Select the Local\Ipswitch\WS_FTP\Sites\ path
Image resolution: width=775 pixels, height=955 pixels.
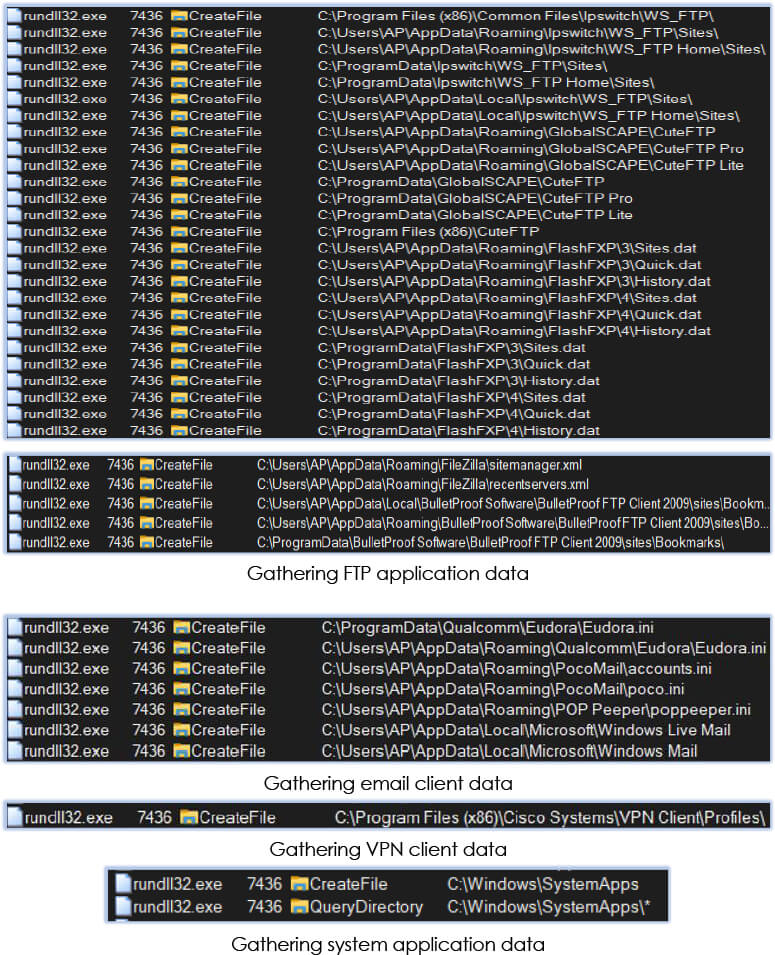(x=504, y=99)
